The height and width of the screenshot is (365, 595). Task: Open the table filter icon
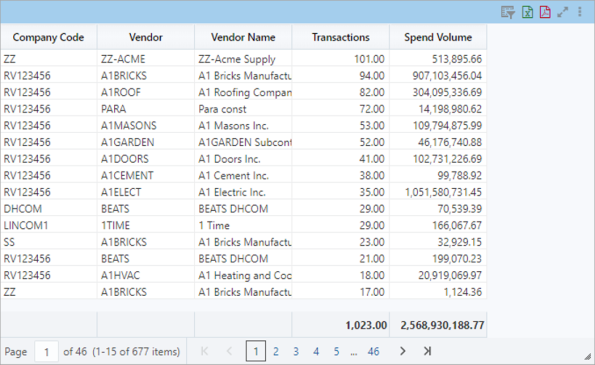click(x=508, y=12)
